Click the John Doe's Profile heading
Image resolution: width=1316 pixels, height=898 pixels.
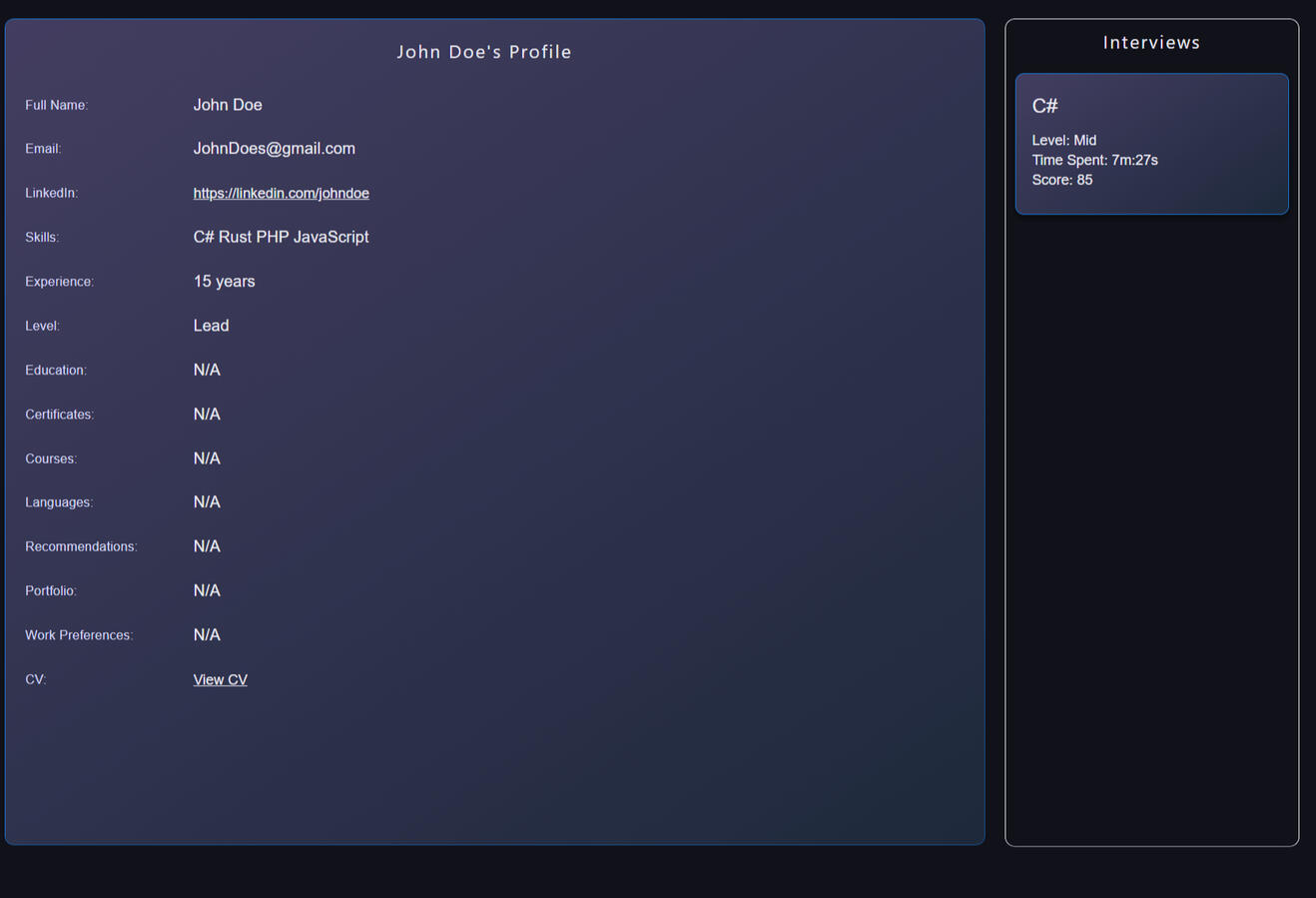point(484,52)
